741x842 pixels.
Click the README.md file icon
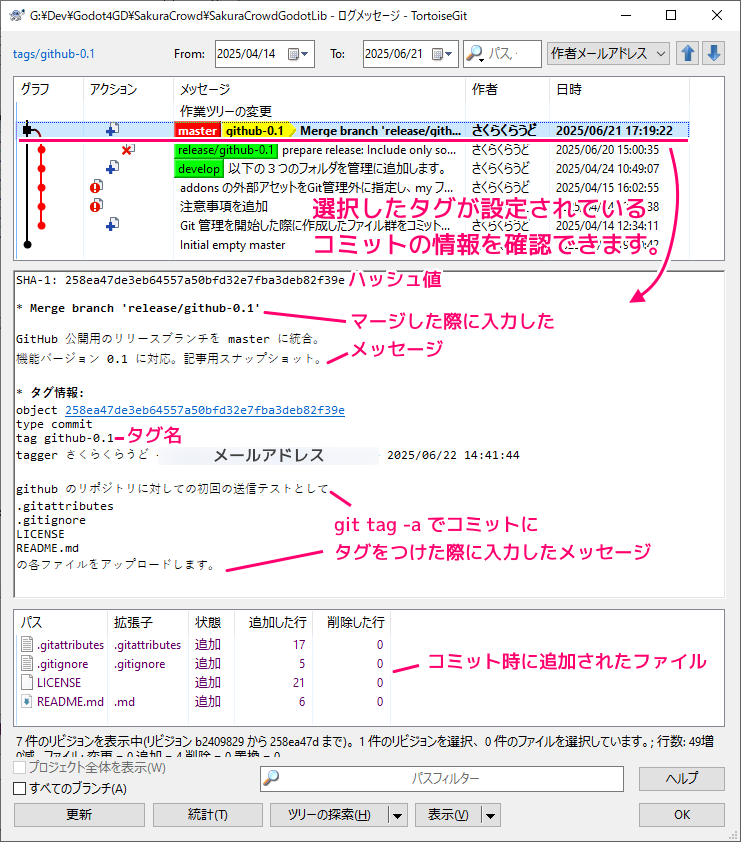(28, 702)
